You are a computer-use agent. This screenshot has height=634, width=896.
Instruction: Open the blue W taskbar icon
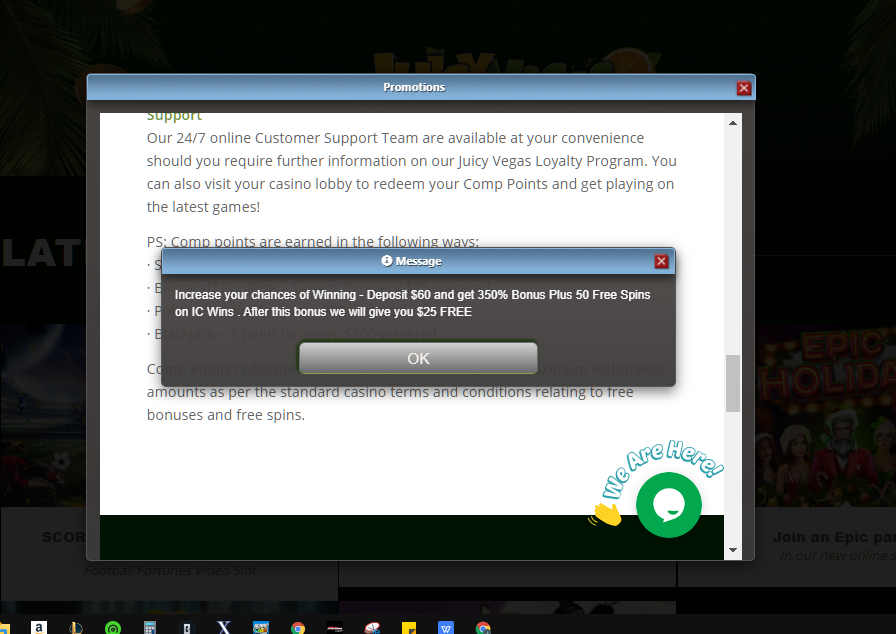[446, 628]
